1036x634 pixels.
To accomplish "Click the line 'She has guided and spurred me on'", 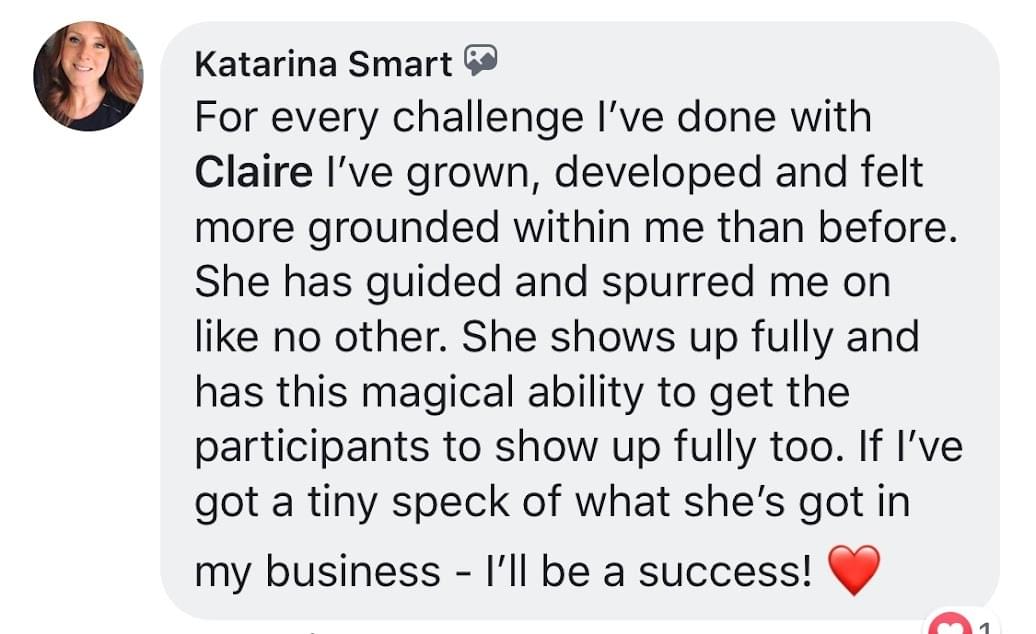I will point(542,283).
